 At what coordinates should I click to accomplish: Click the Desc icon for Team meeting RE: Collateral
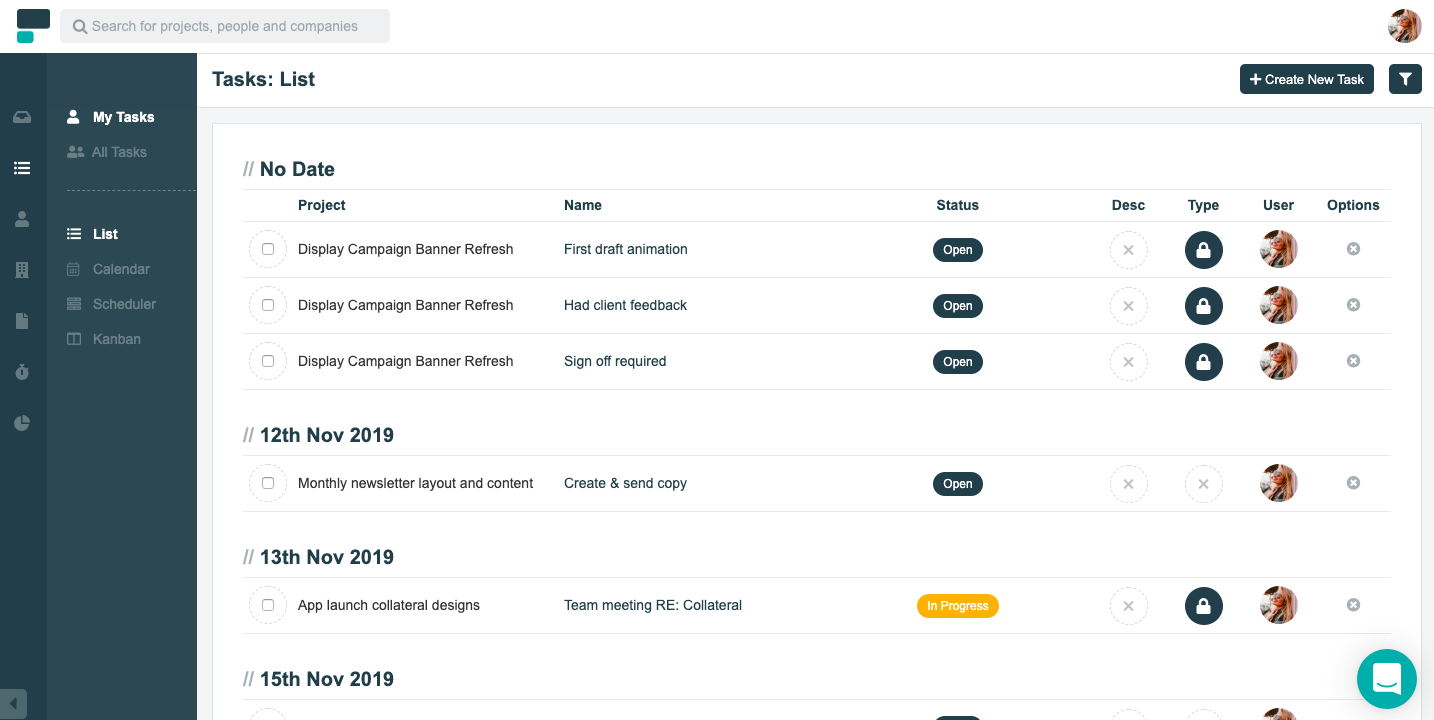click(1129, 606)
